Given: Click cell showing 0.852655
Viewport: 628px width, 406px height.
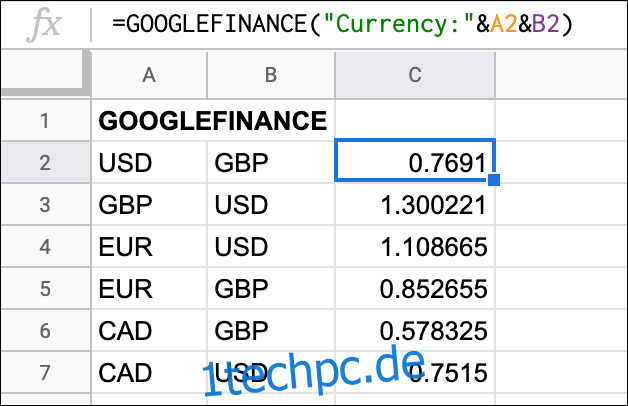Looking at the screenshot, I should [415, 288].
